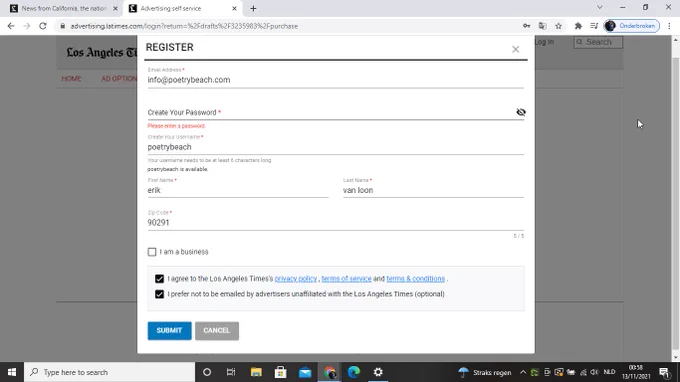The height and width of the screenshot is (382, 680).
Task: Toggle password visibility eye icon
Action: 521,112
